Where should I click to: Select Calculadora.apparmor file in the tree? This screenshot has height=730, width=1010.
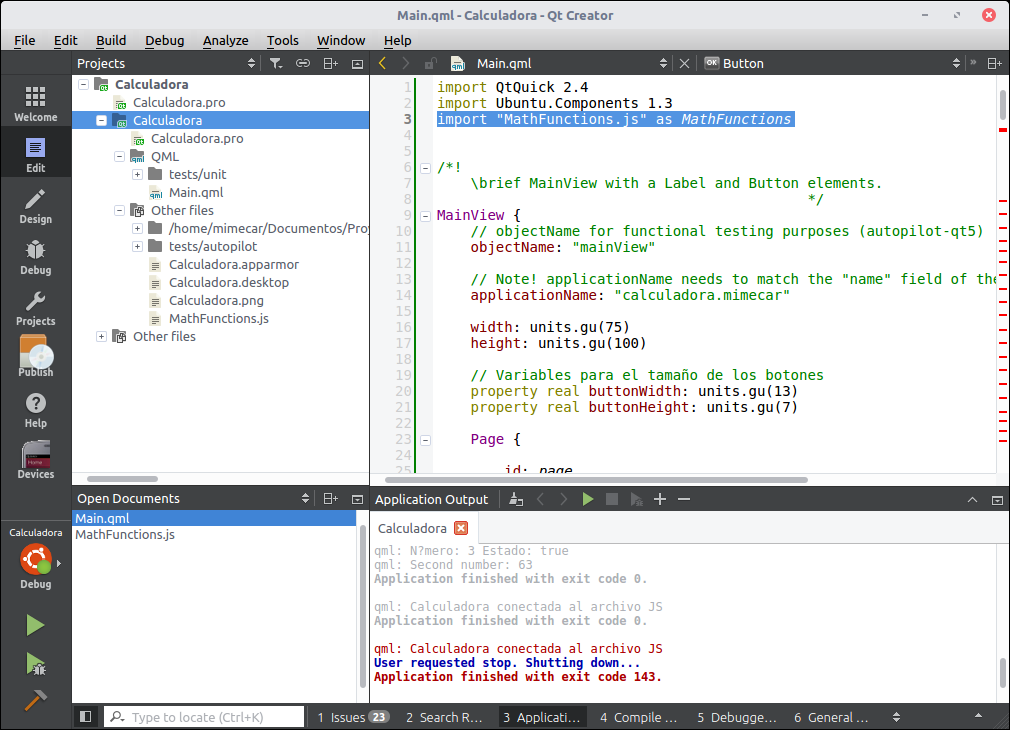point(234,265)
